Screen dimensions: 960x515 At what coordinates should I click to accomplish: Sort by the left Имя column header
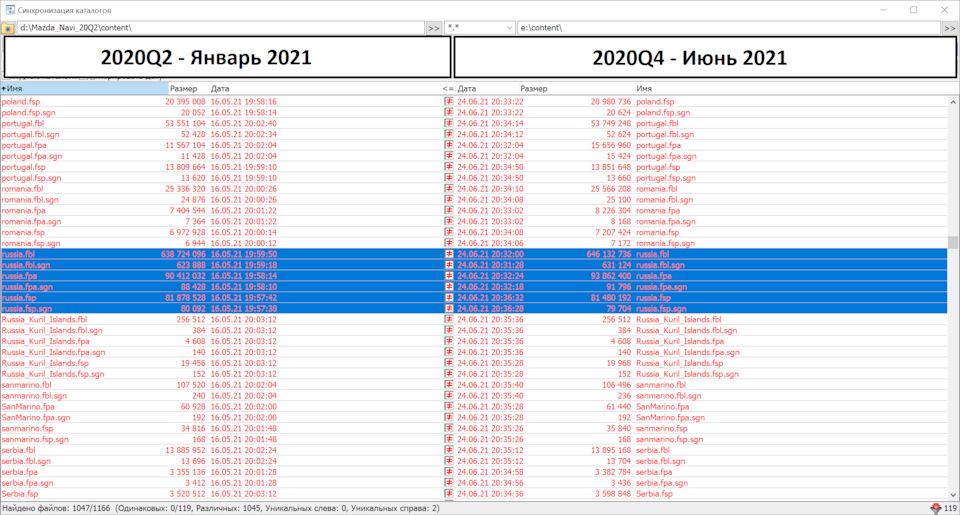[x=84, y=89]
